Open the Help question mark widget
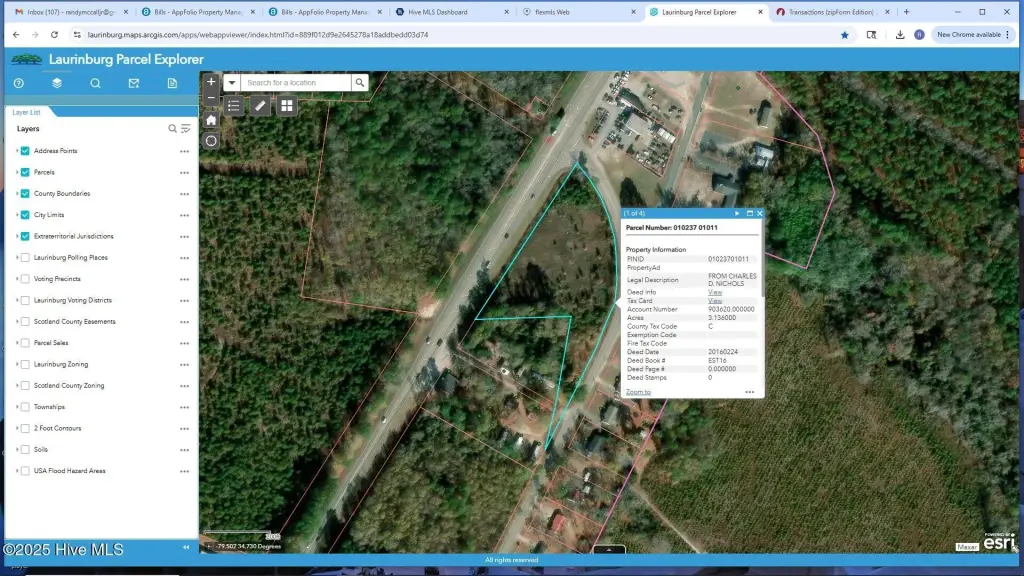The height and width of the screenshot is (576, 1024). point(18,83)
